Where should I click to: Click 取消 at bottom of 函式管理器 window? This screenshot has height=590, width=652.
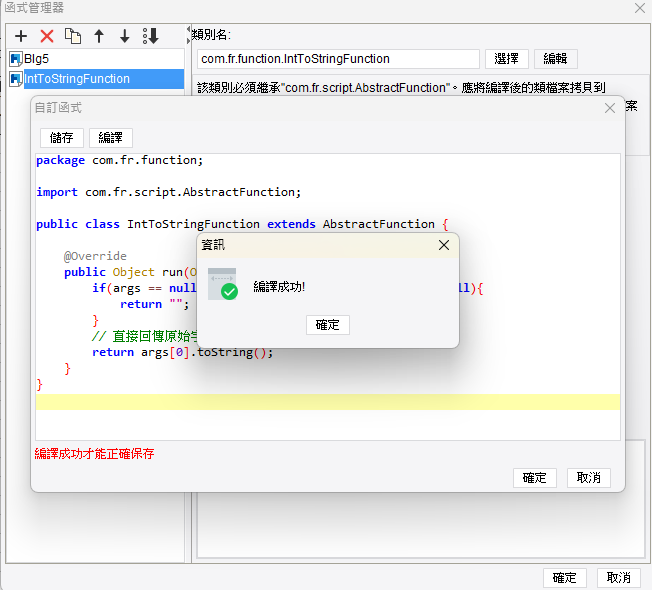[x=618, y=578]
